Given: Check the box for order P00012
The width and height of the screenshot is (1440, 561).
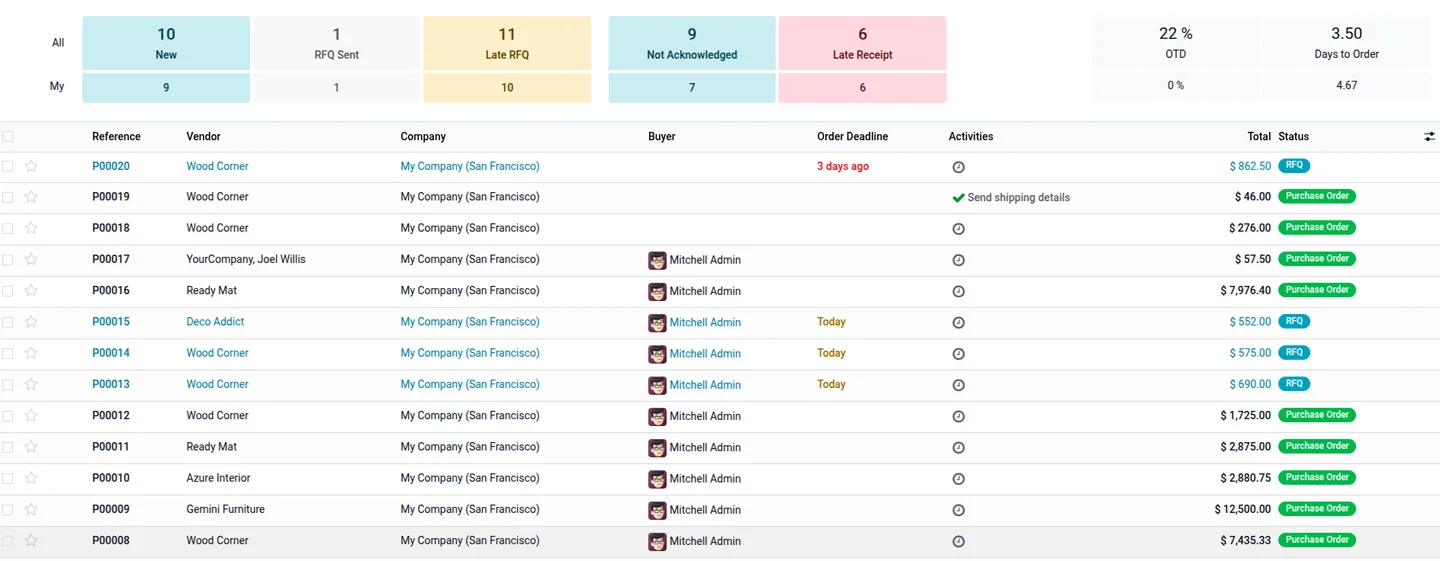Looking at the screenshot, I should pos(8,416).
